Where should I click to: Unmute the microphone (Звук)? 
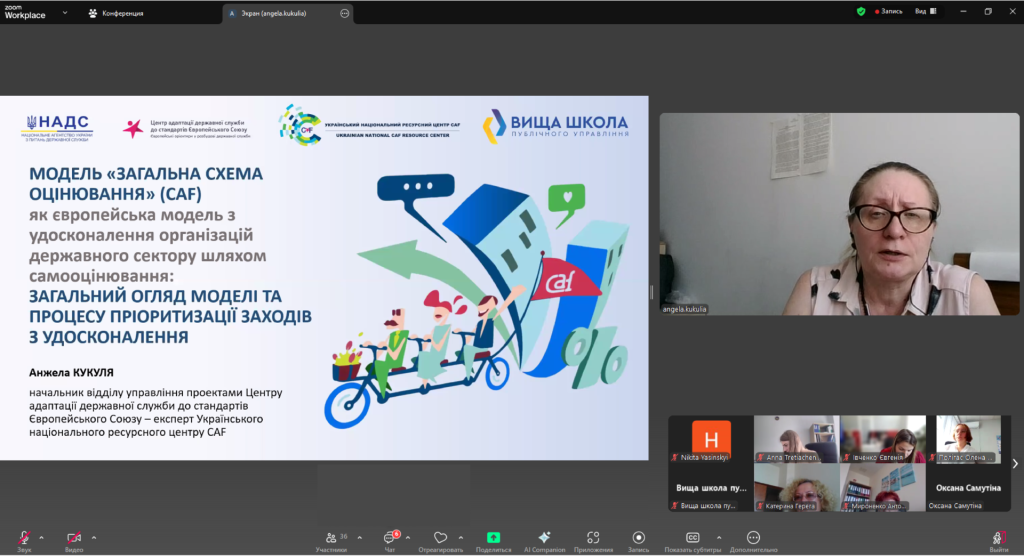click(24, 538)
